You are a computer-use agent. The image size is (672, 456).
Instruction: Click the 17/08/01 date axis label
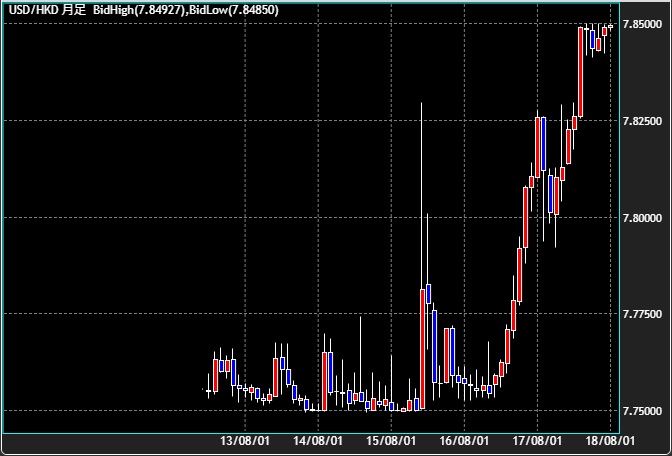coord(537,441)
